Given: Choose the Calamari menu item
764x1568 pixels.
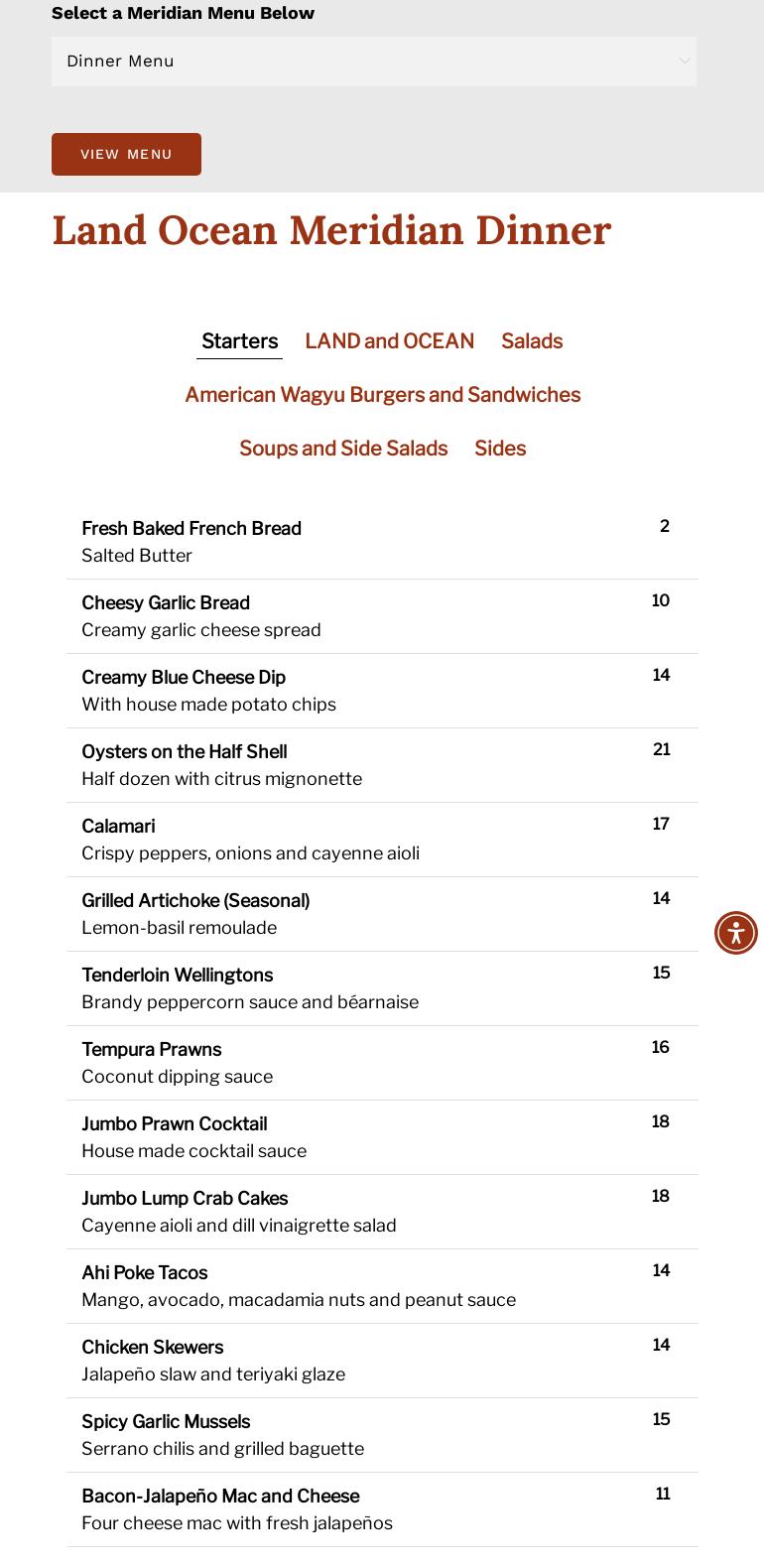Looking at the screenshot, I should click(x=118, y=827).
